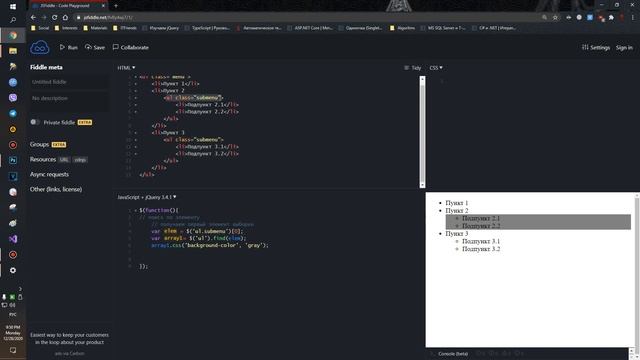Viewport: 640px width, 360px height.
Task: Click Sign in link
Action: coord(624,47)
